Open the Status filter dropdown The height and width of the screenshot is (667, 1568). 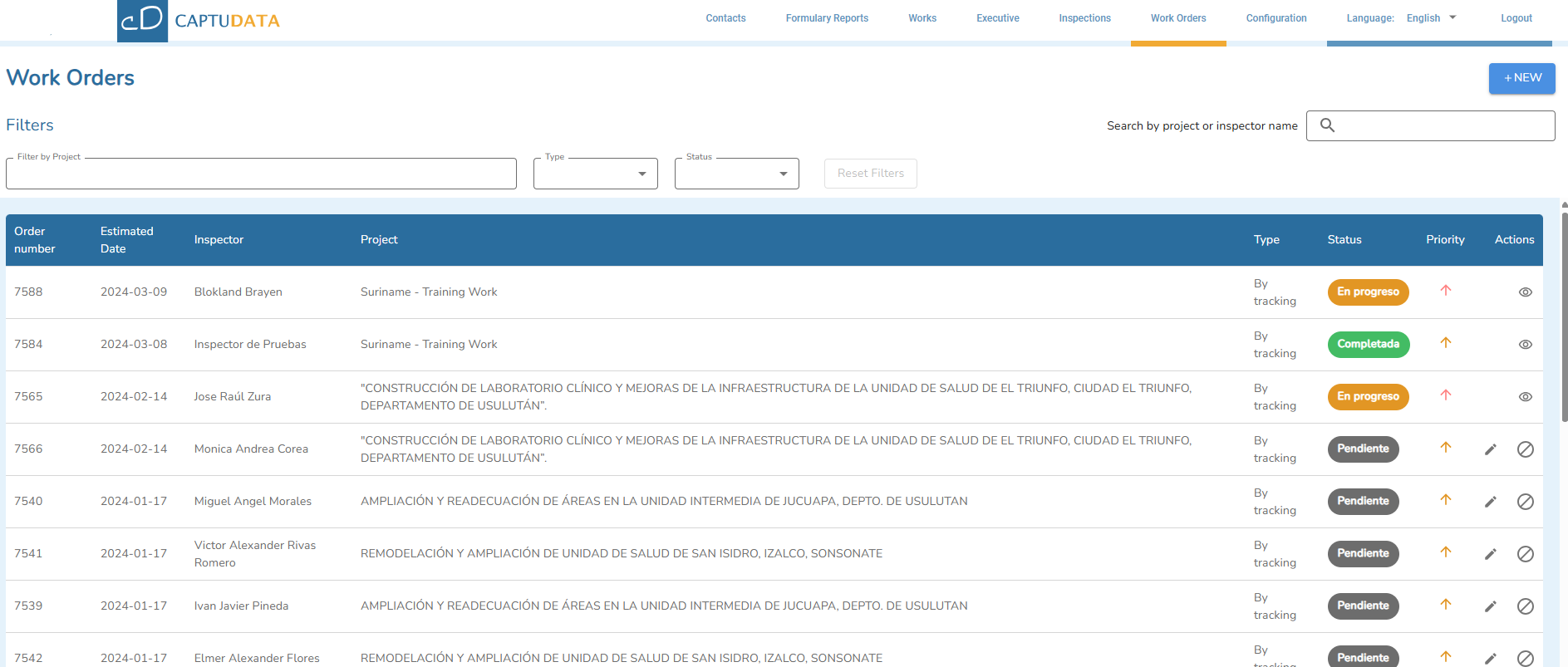[x=736, y=174]
